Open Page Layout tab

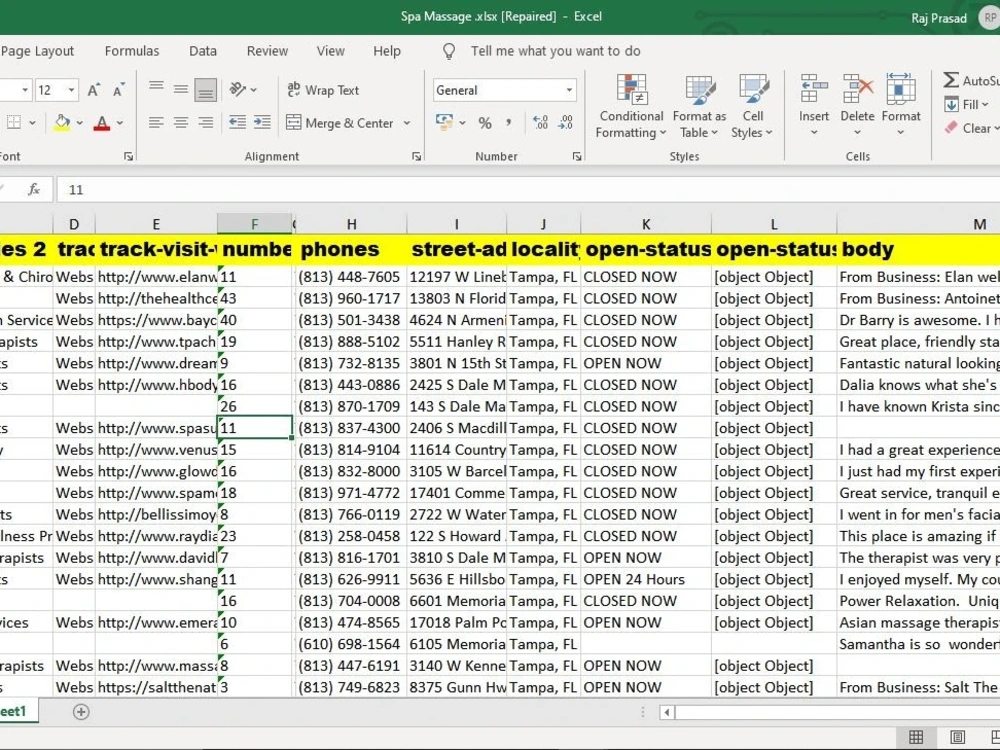tap(38, 51)
